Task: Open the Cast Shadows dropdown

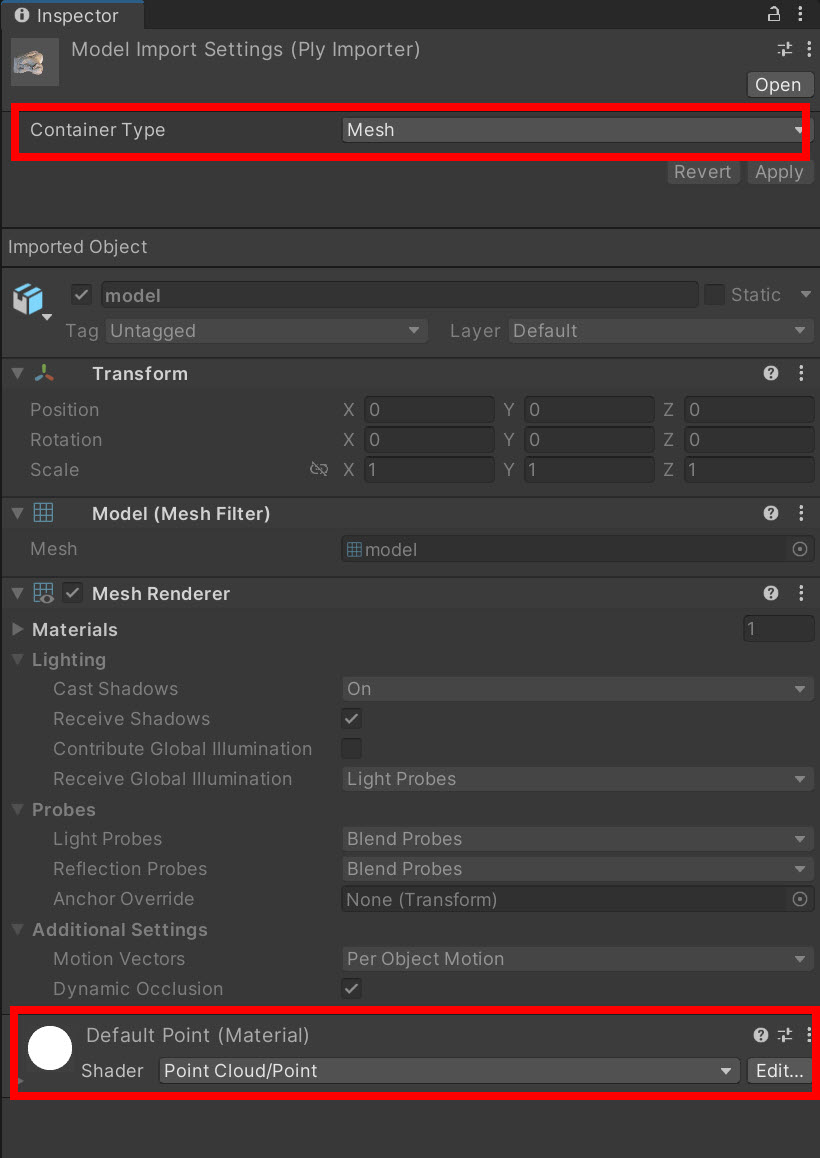Action: (x=578, y=689)
